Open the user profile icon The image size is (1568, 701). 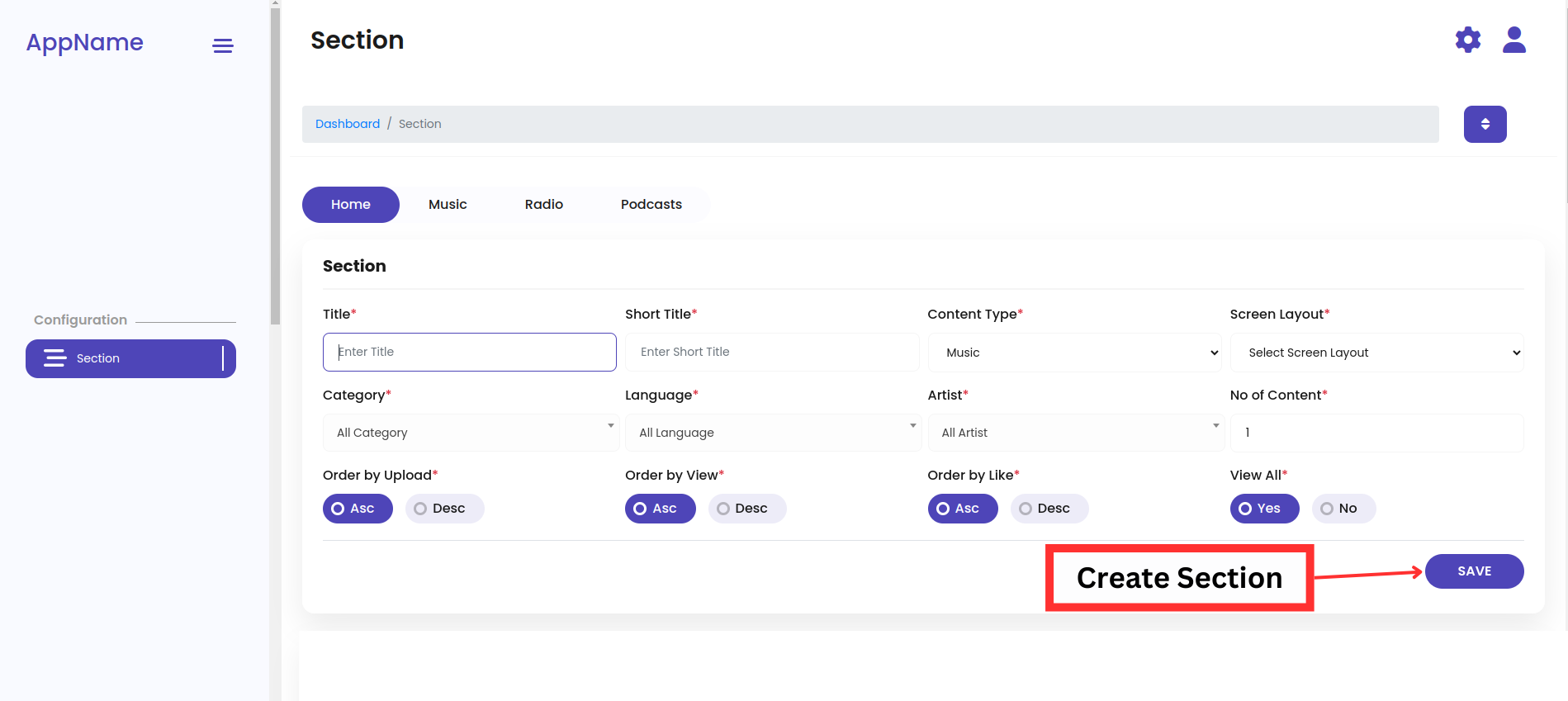point(1514,40)
